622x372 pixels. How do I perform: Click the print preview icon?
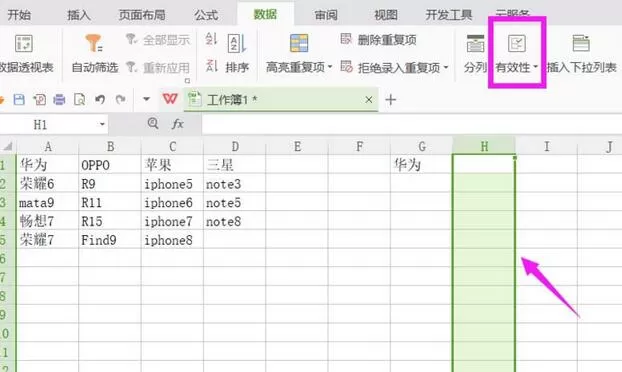tap(79, 99)
